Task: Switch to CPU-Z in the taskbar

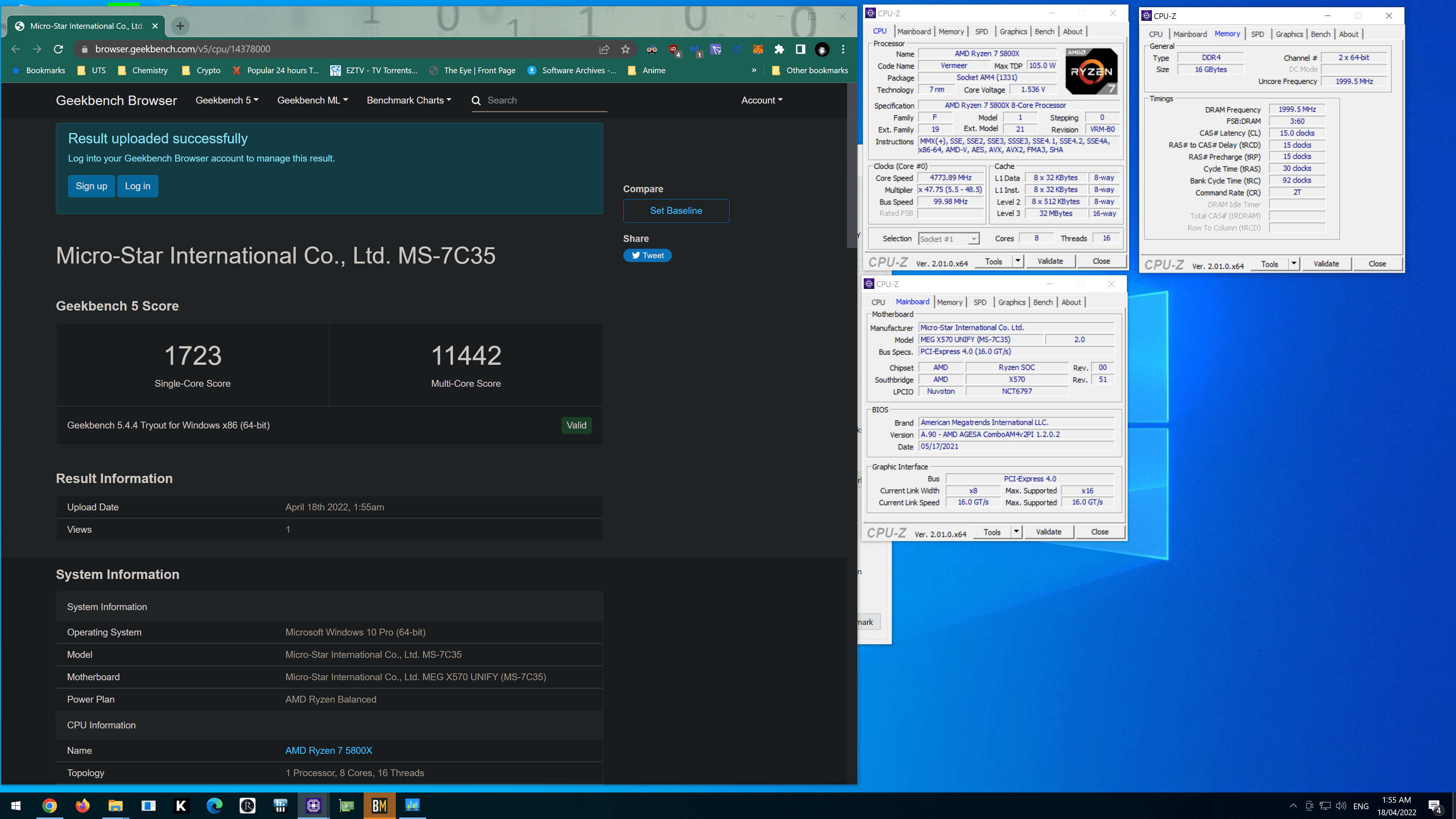Action: (313, 805)
